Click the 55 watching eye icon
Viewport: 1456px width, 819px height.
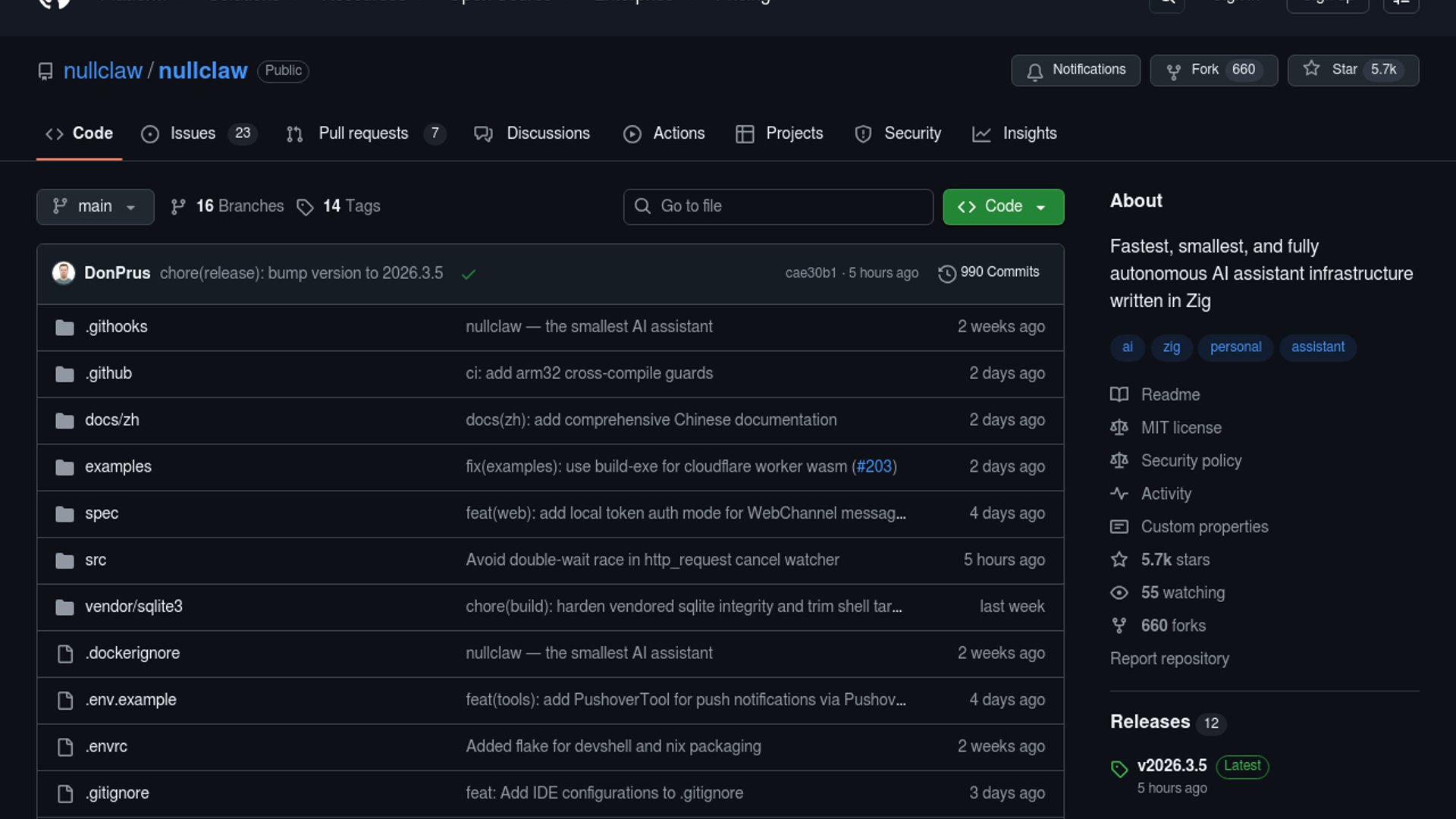[x=1119, y=593]
